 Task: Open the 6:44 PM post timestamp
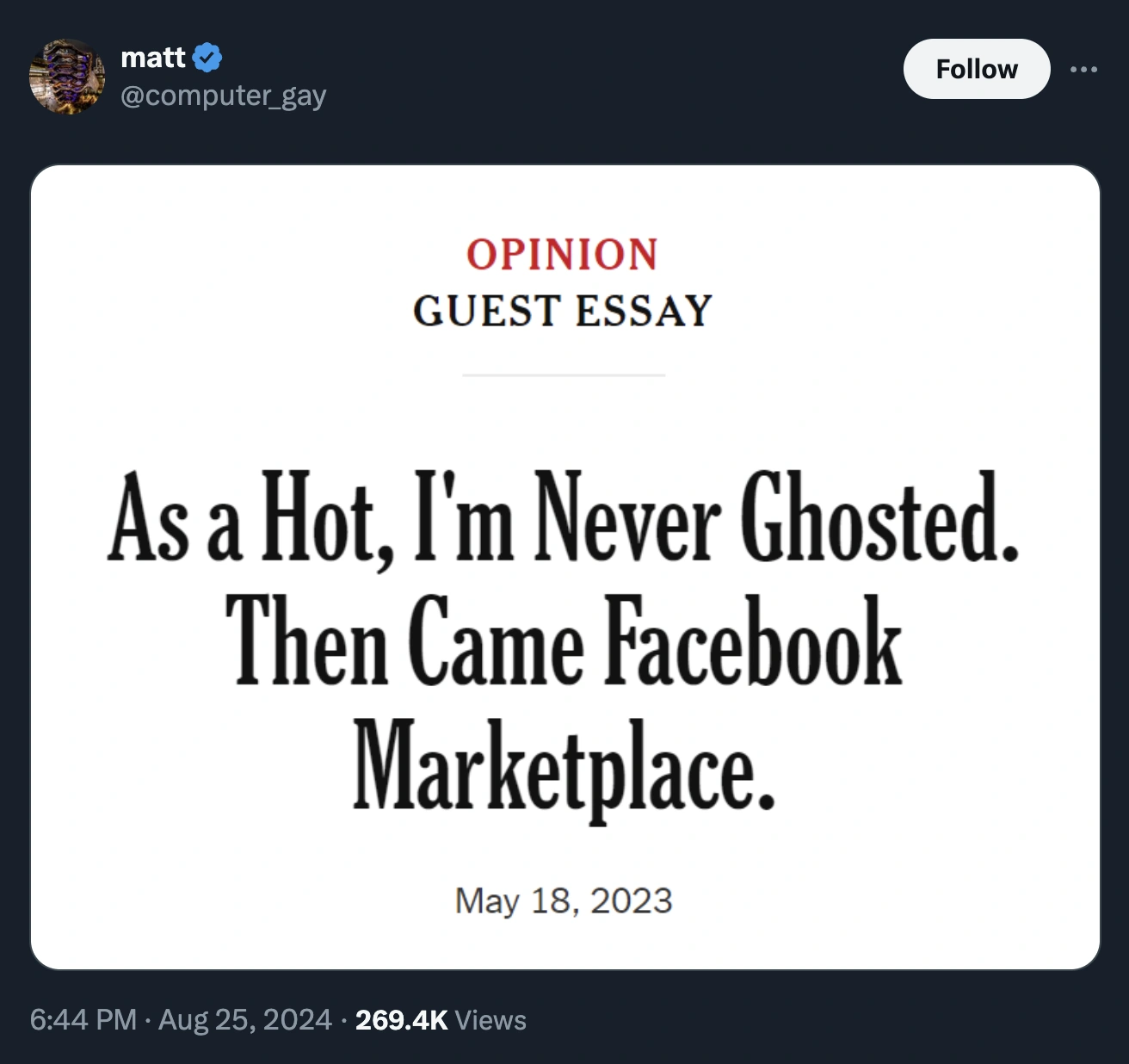click(83, 1020)
